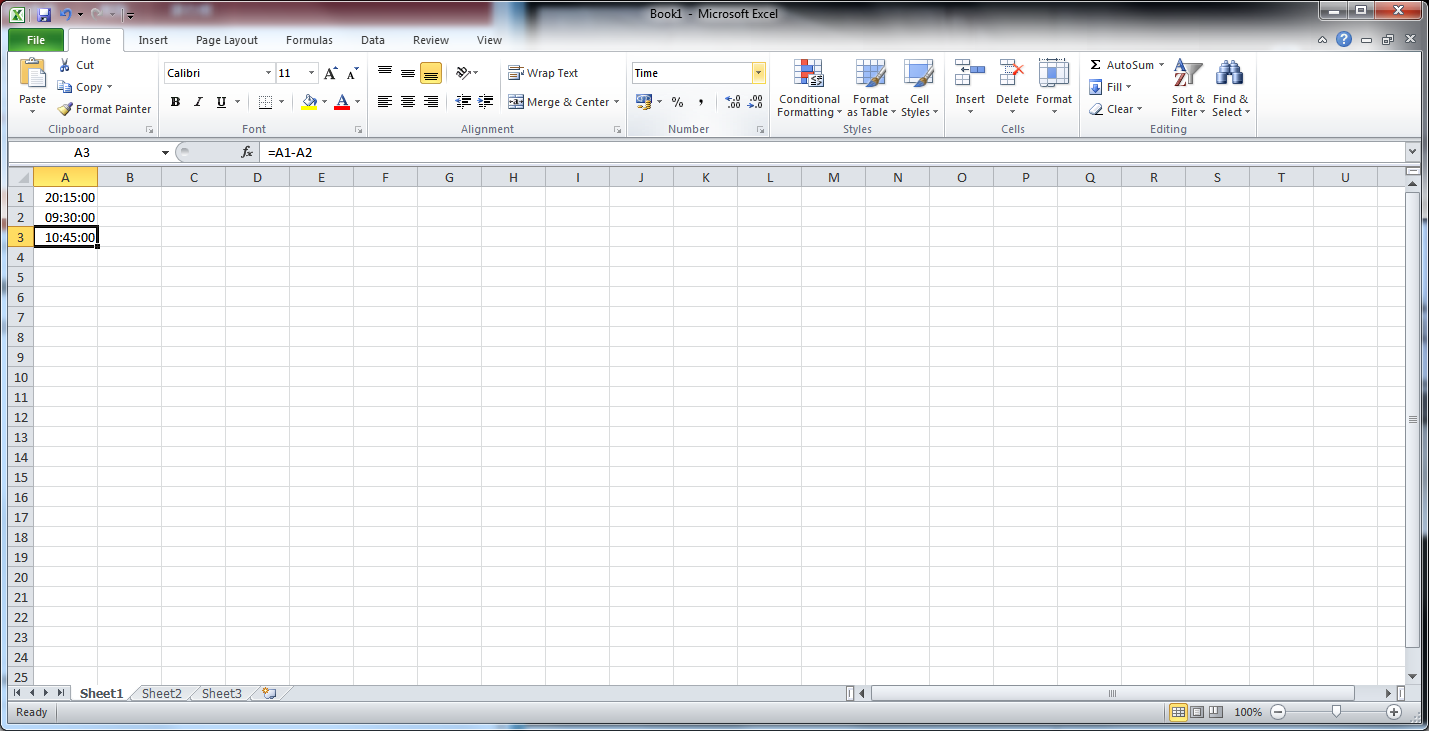This screenshot has width=1429, height=731.
Task: Open the Formulas ribbon tab
Action: tap(309, 40)
